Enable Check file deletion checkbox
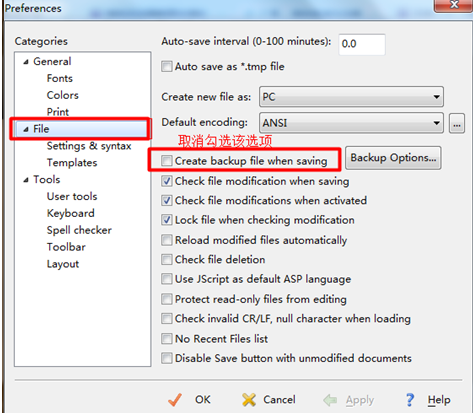Image resolution: width=473 pixels, height=413 pixels. click(x=167, y=259)
